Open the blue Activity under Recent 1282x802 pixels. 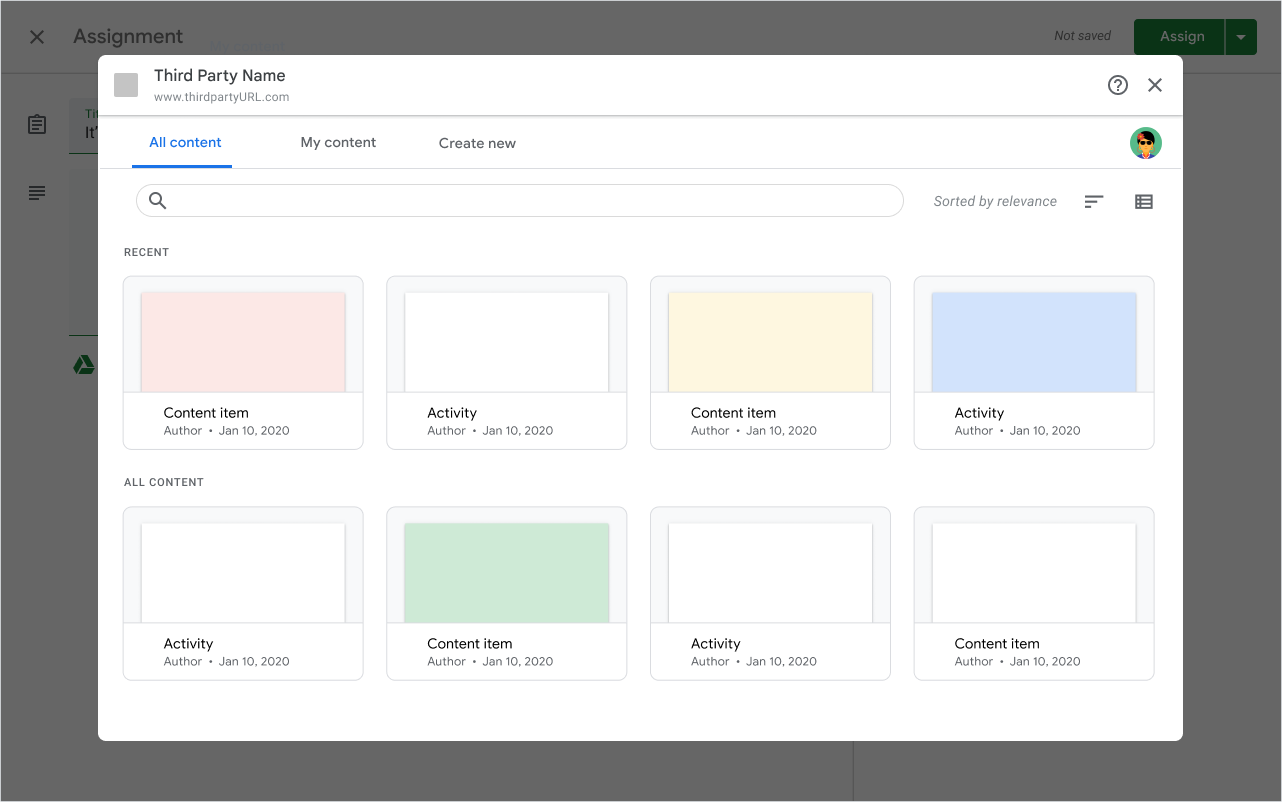tap(1033, 340)
